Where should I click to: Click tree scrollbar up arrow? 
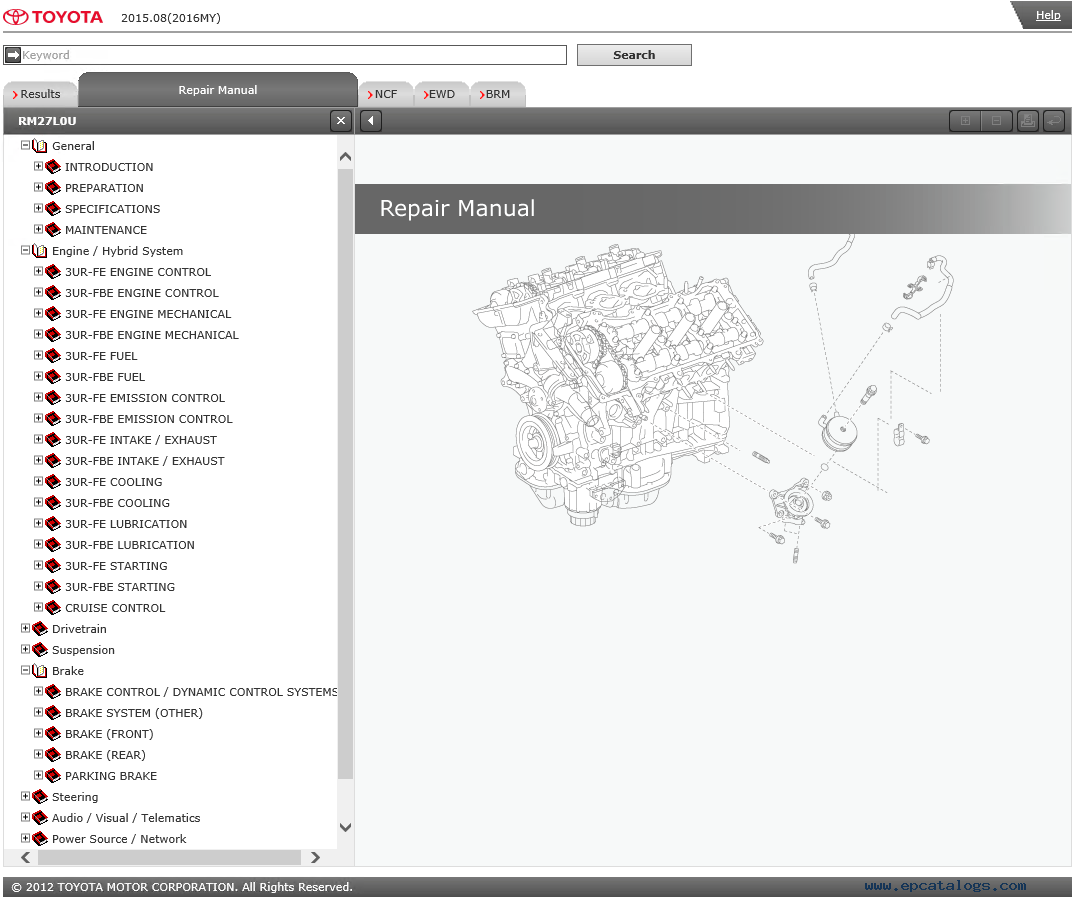[x=345, y=157]
